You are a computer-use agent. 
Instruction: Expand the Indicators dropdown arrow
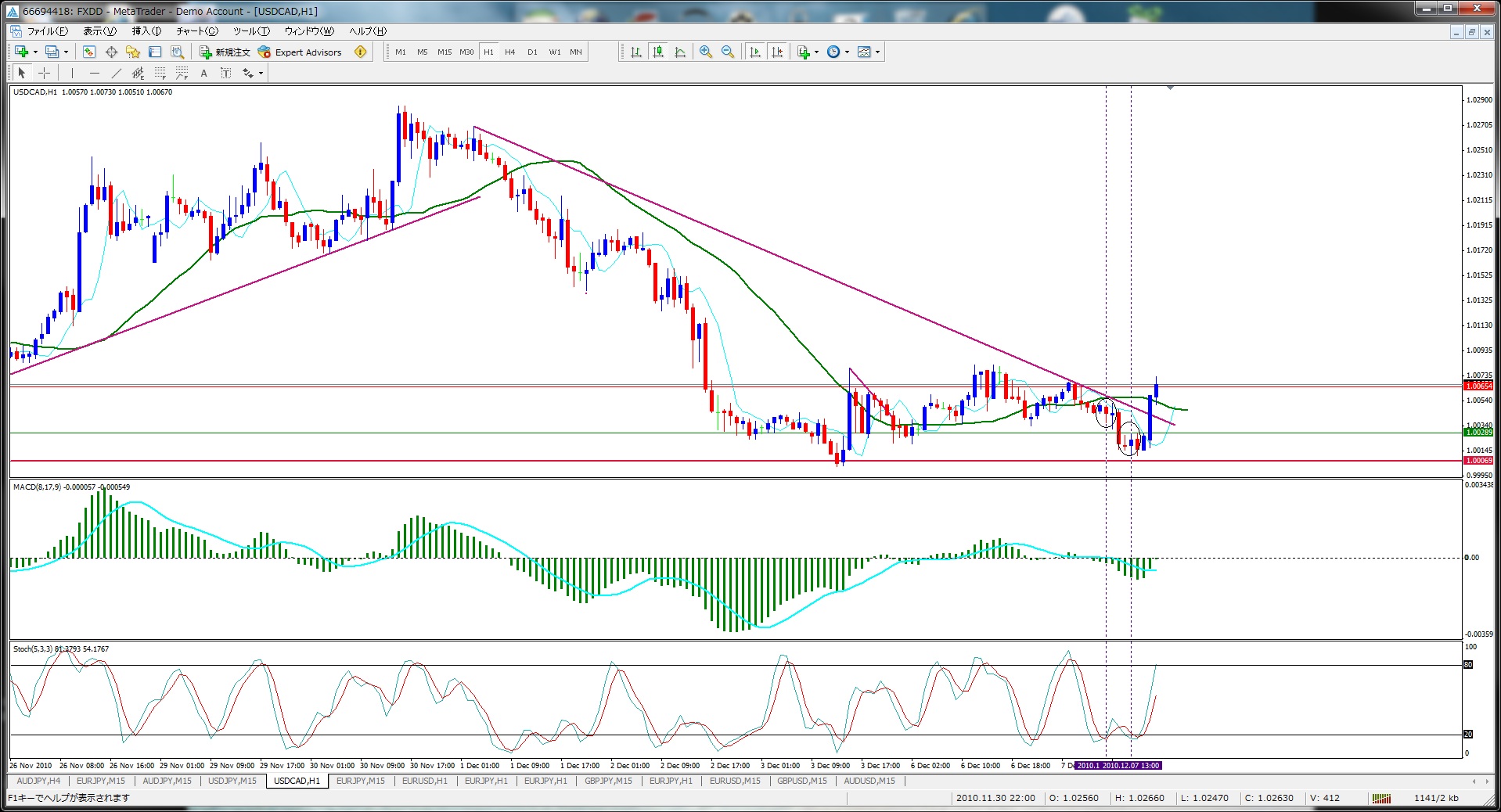point(816,52)
